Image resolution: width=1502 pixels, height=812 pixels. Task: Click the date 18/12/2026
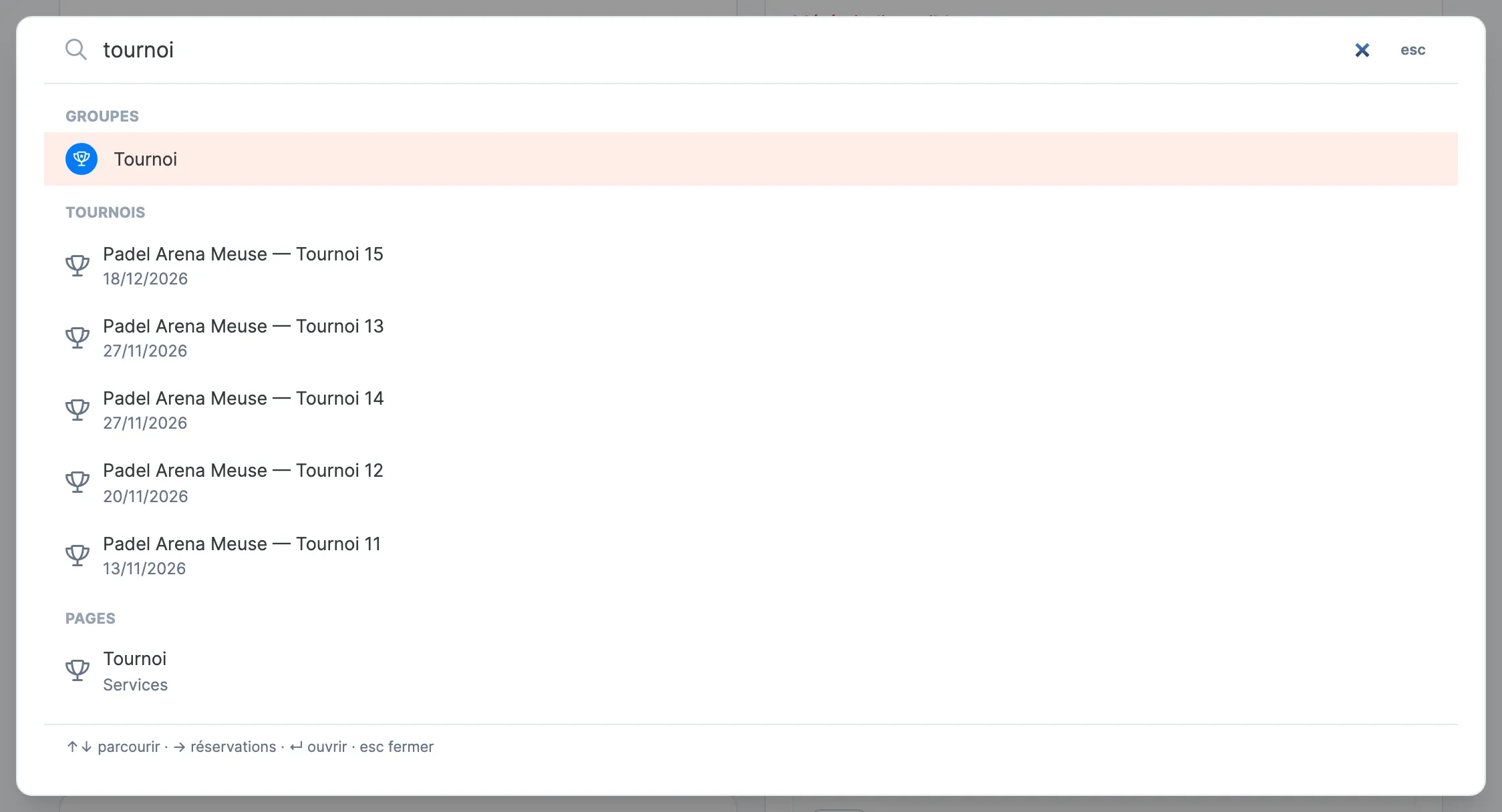pyautogui.click(x=145, y=279)
